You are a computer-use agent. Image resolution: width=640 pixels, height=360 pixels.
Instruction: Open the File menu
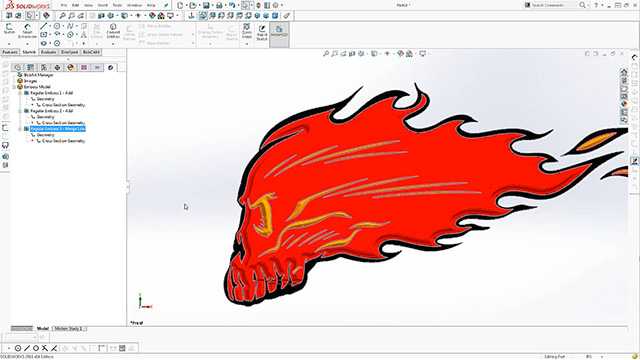(x=64, y=5)
